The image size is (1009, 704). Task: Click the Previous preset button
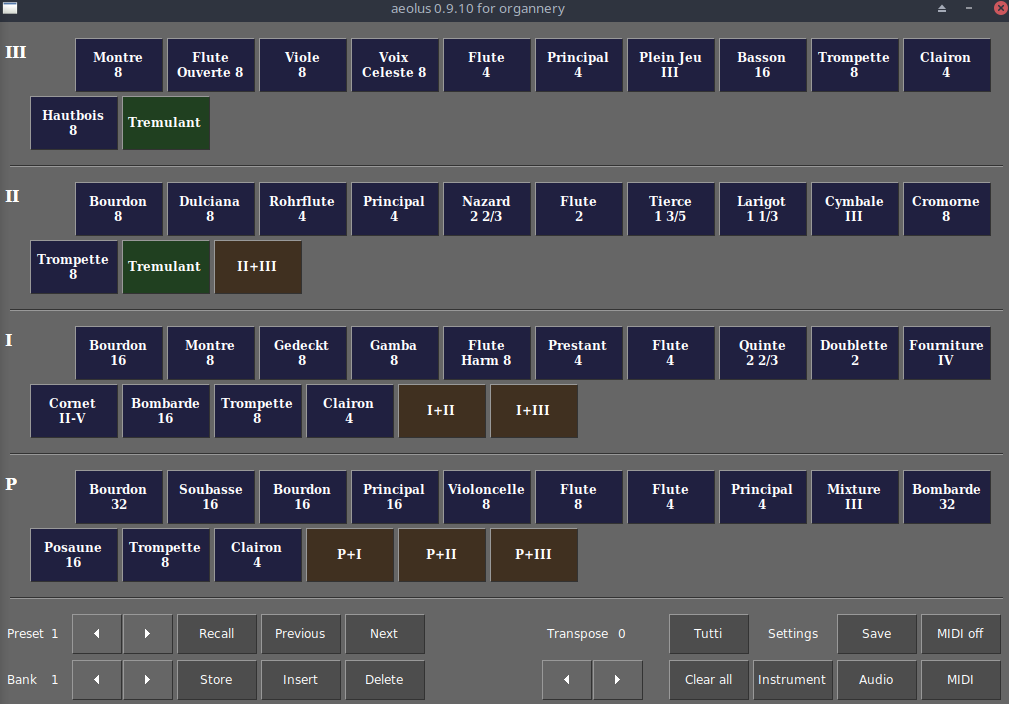click(301, 634)
